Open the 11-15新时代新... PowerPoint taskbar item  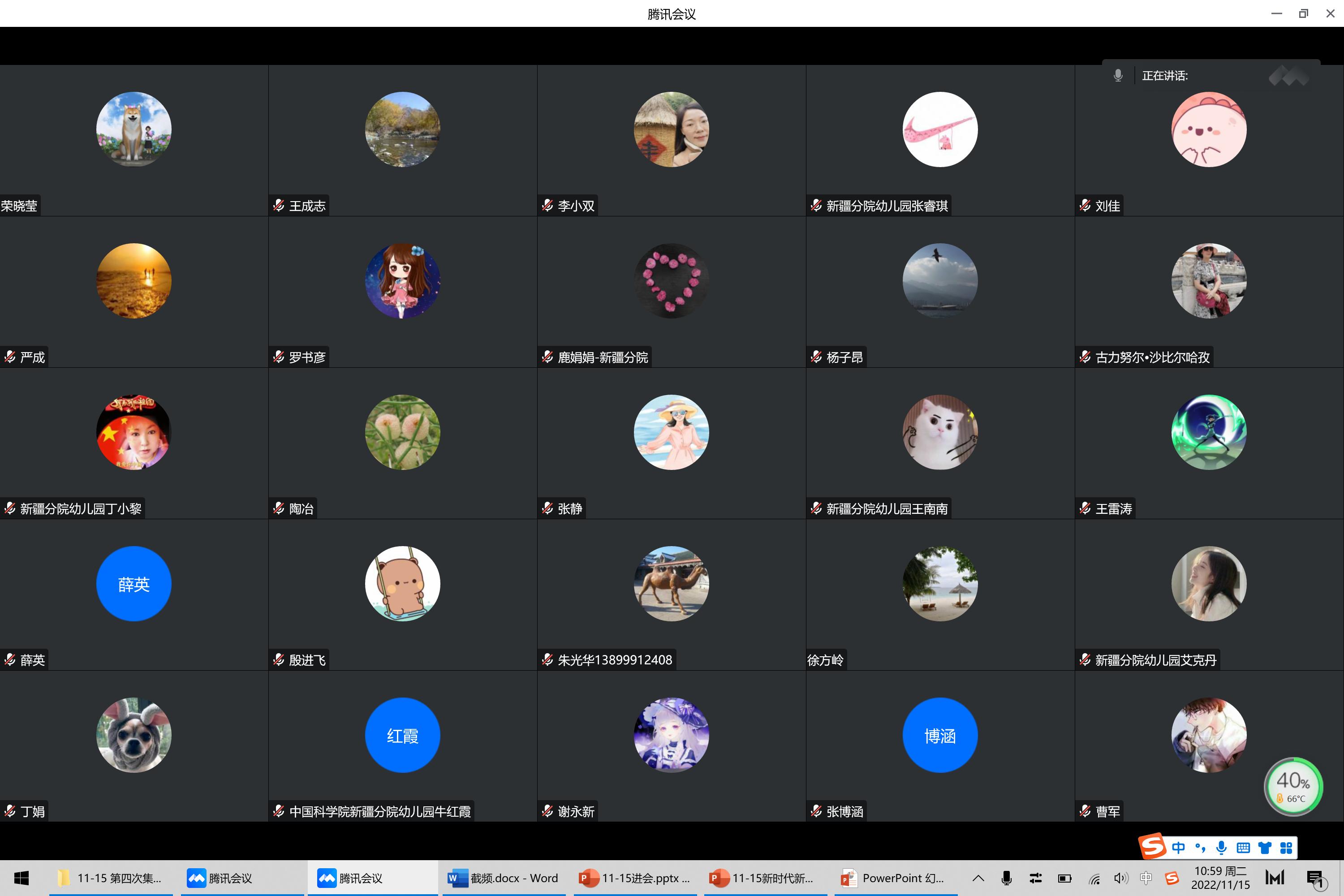click(765, 878)
